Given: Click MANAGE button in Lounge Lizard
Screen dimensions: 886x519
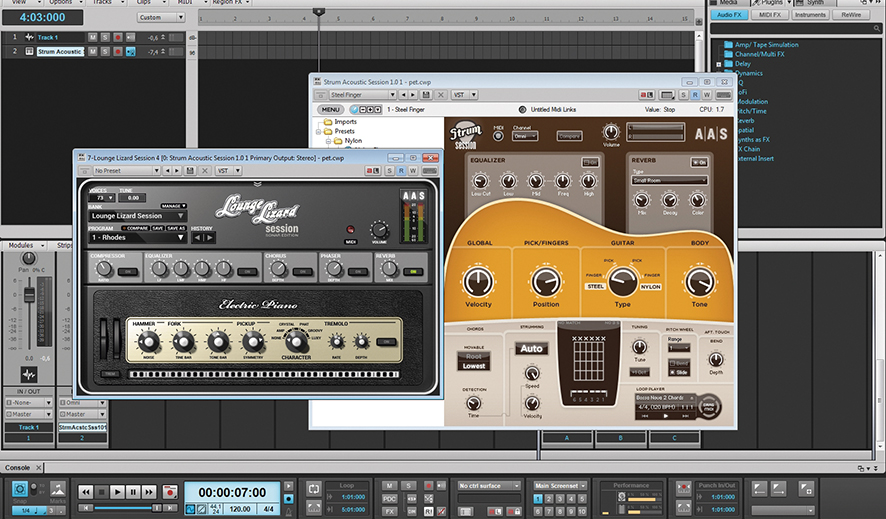Looking at the screenshot, I should pyautogui.click(x=173, y=206).
